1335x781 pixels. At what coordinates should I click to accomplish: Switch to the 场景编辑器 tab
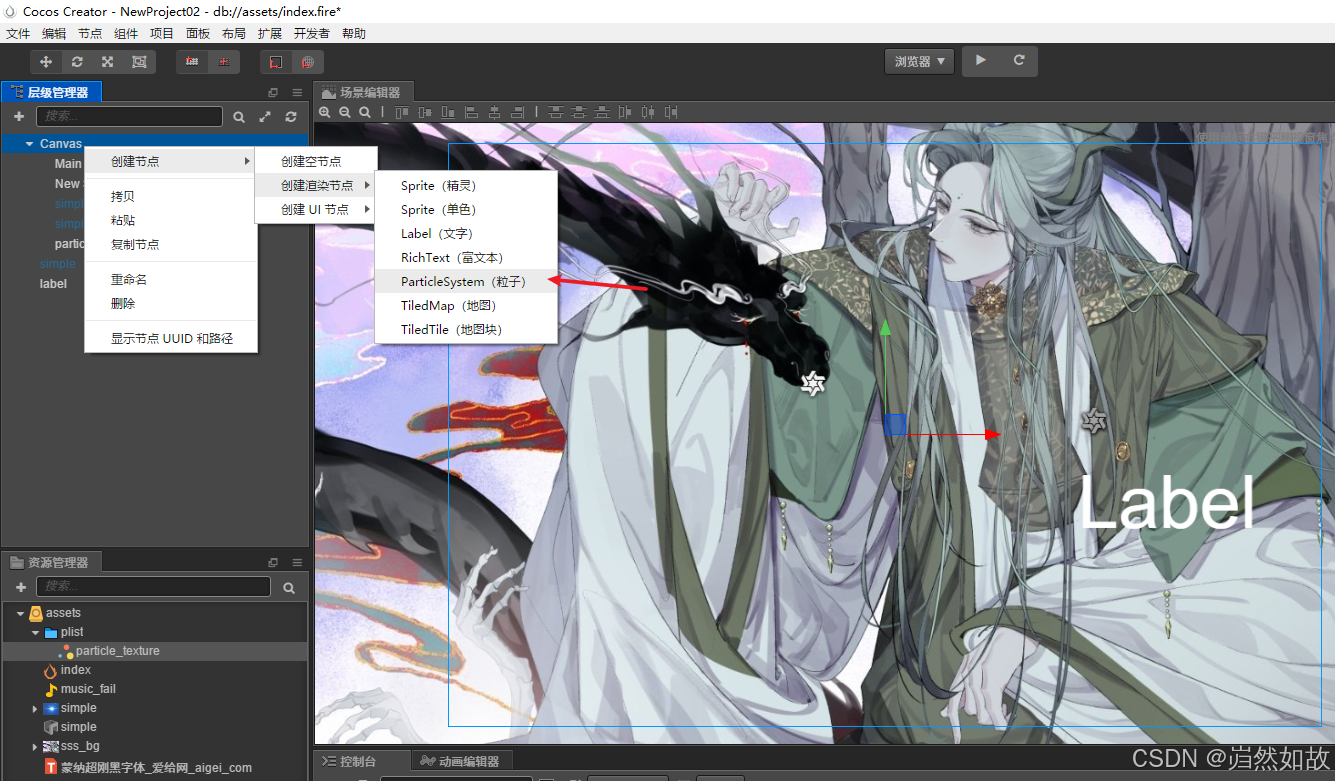click(363, 92)
